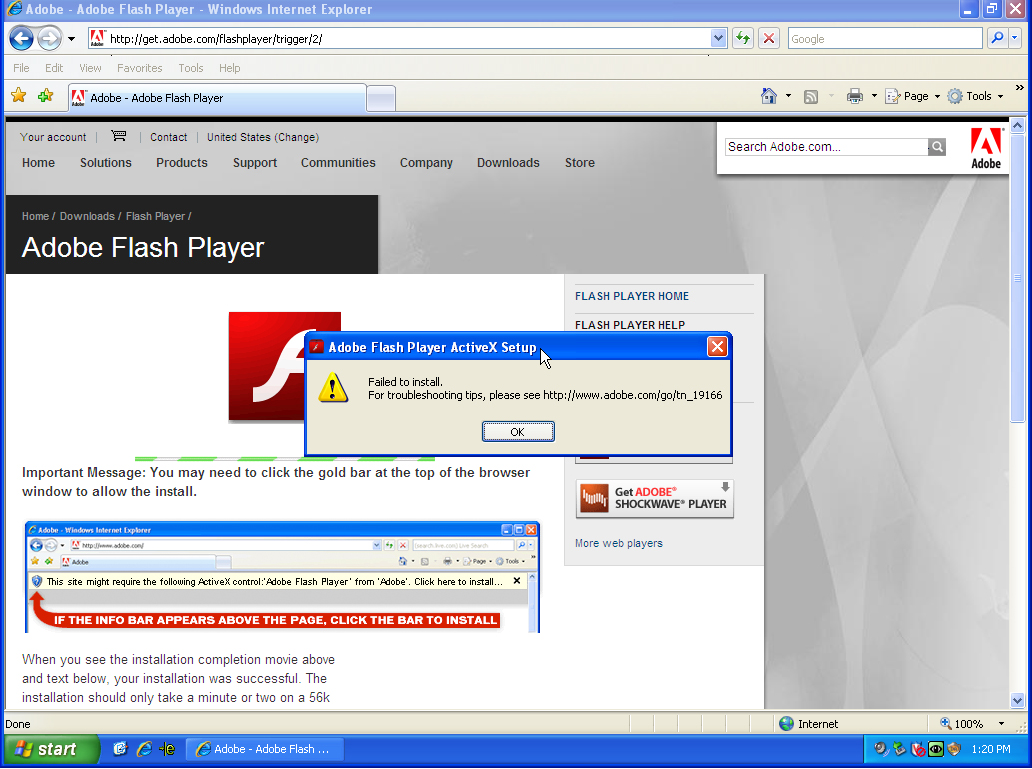Image resolution: width=1032 pixels, height=769 pixels.
Task: Expand the address bar URL history dropdown
Action: [718, 39]
